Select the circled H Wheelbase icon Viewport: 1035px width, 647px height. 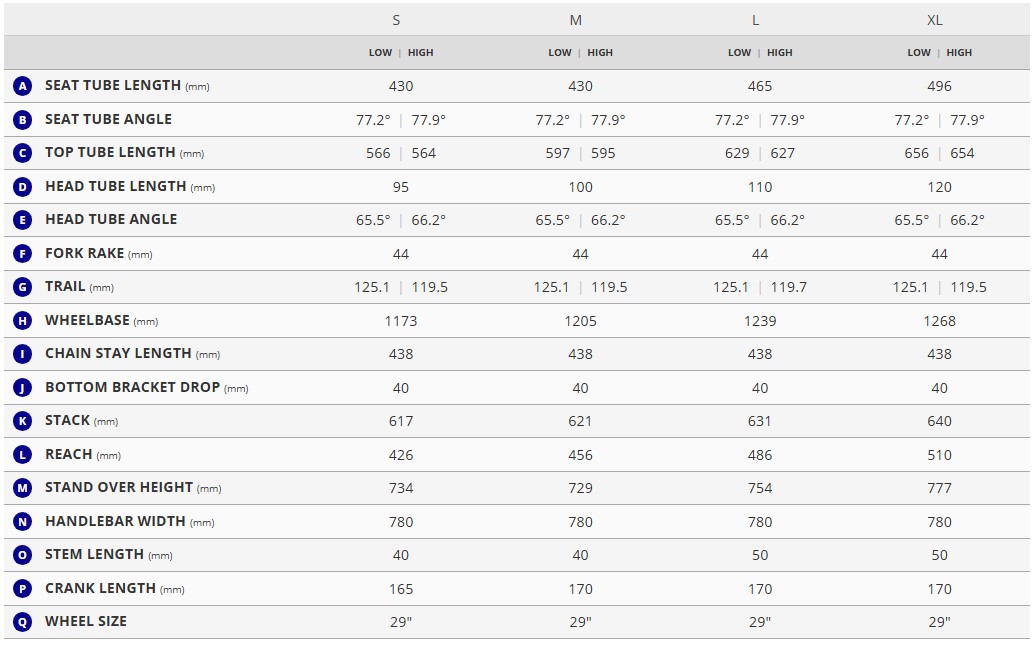(x=22, y=321)
